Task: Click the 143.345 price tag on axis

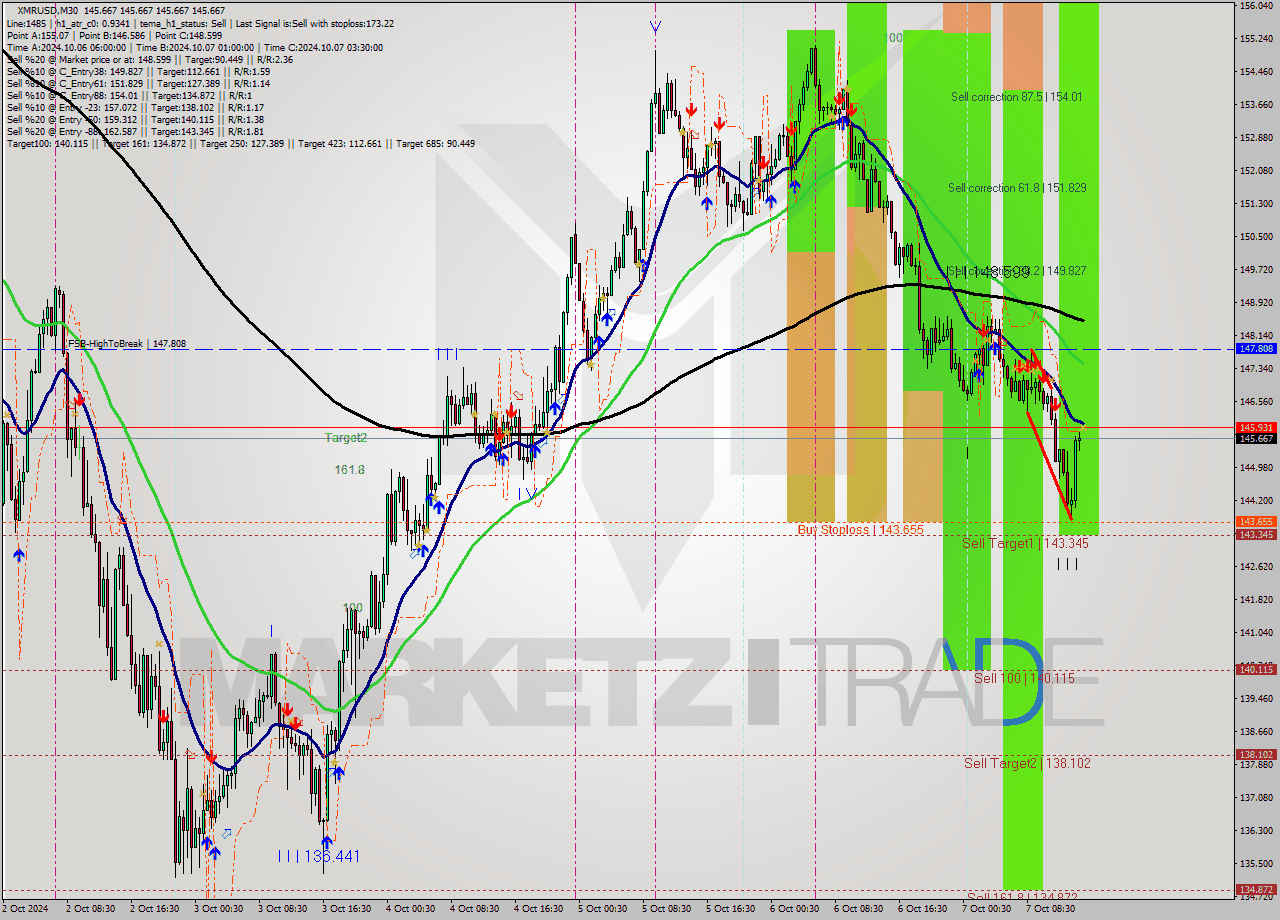Action: coord(1256,535)
